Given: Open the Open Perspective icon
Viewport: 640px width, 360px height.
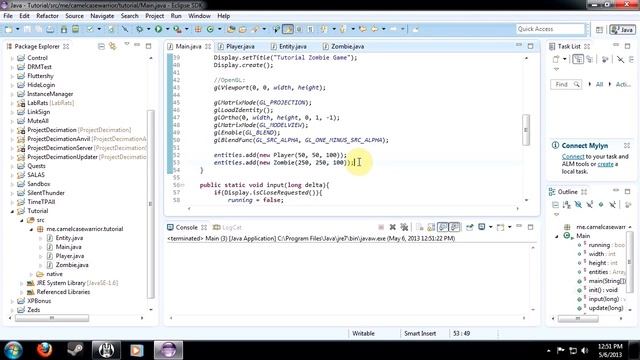Looking at the screenshot, I should 599,29.
